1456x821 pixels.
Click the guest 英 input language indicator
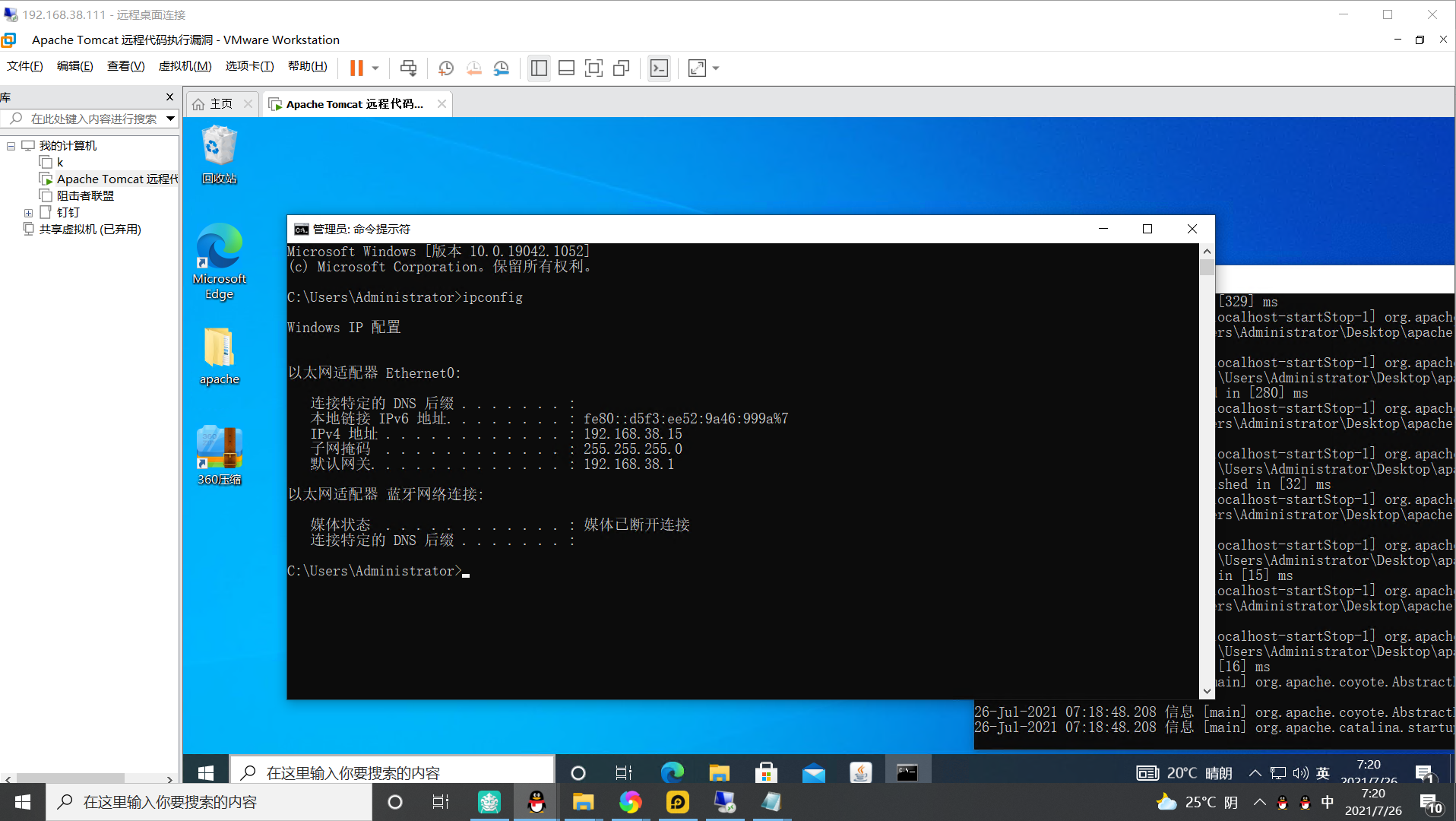tap(1323, 773)
